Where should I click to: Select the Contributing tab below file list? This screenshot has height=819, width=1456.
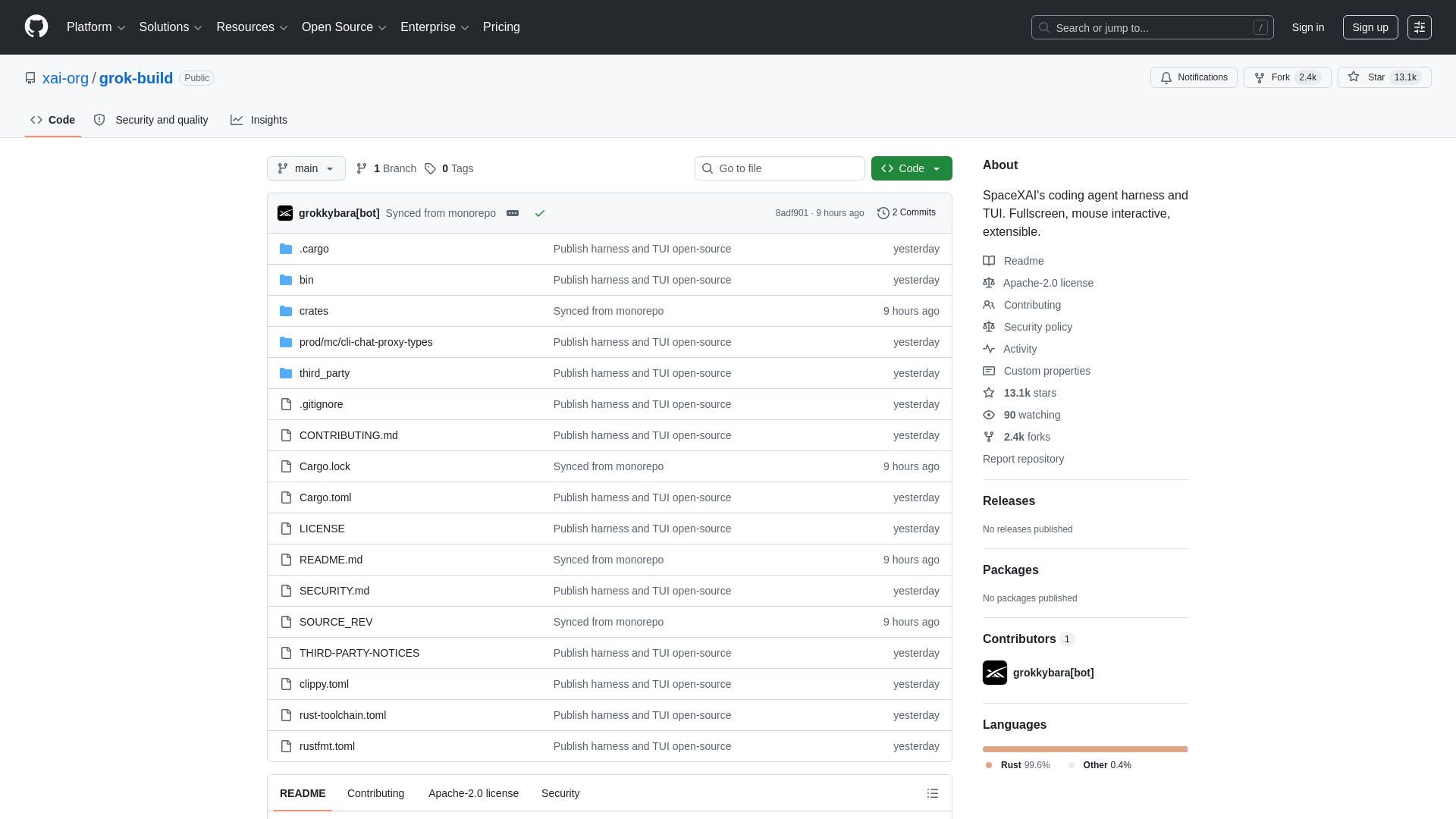(375, 793)
